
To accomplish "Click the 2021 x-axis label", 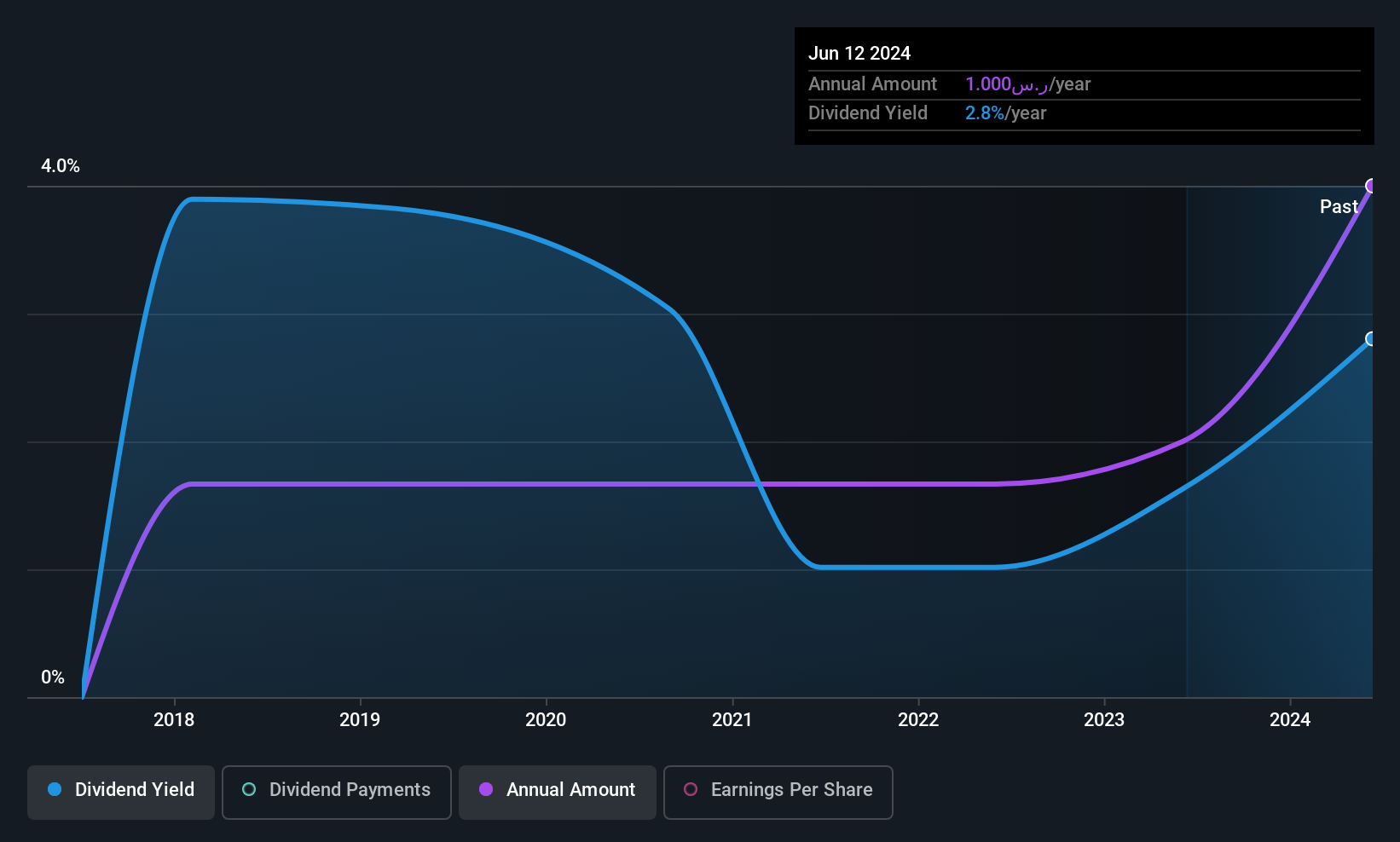I will pos(732,720).
